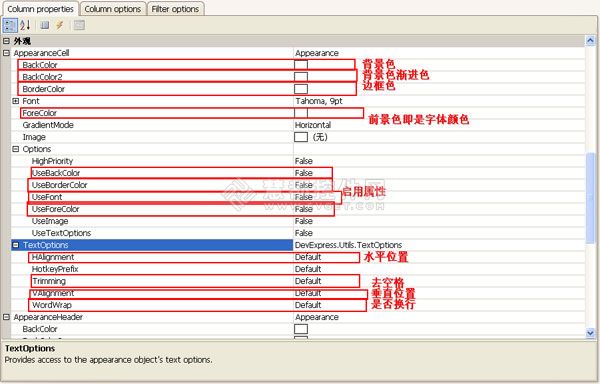Switch to the Filter options tab

(175, 9)
